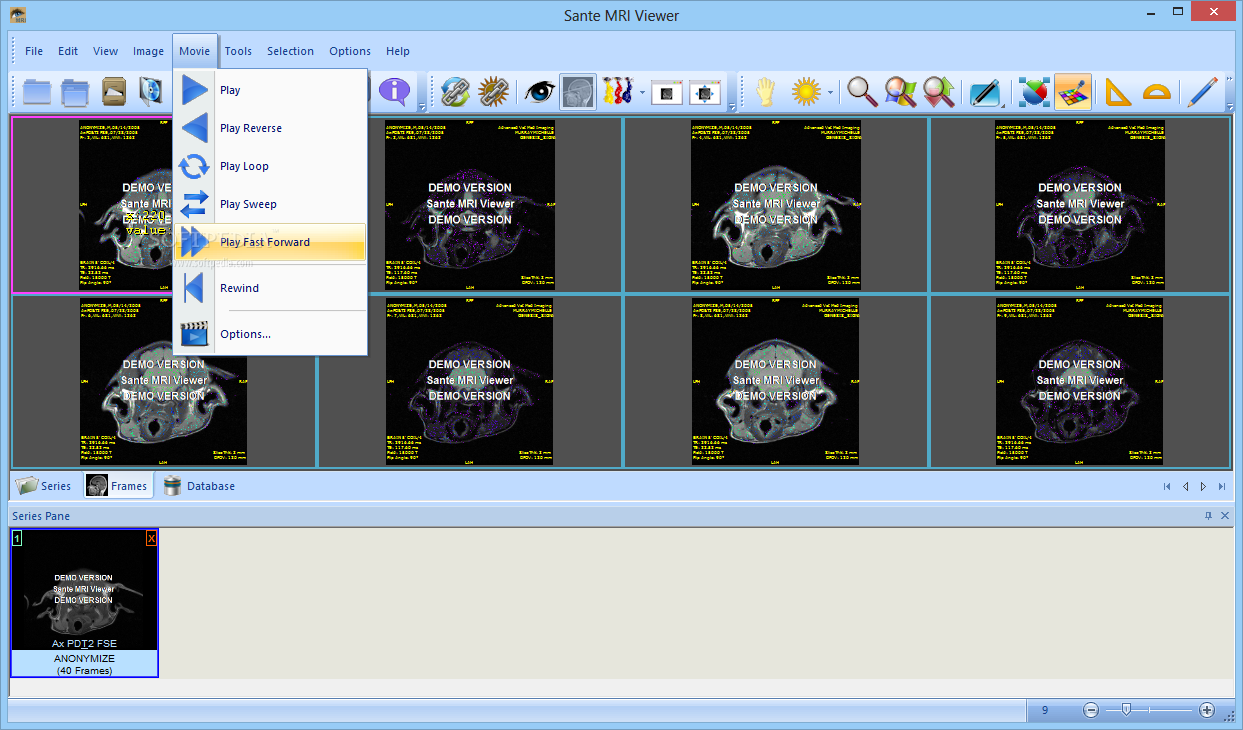This screenshot has height=730, width=1243.
Task: Click the colored magnifier next to pen tablet
Action: point(938,92)
